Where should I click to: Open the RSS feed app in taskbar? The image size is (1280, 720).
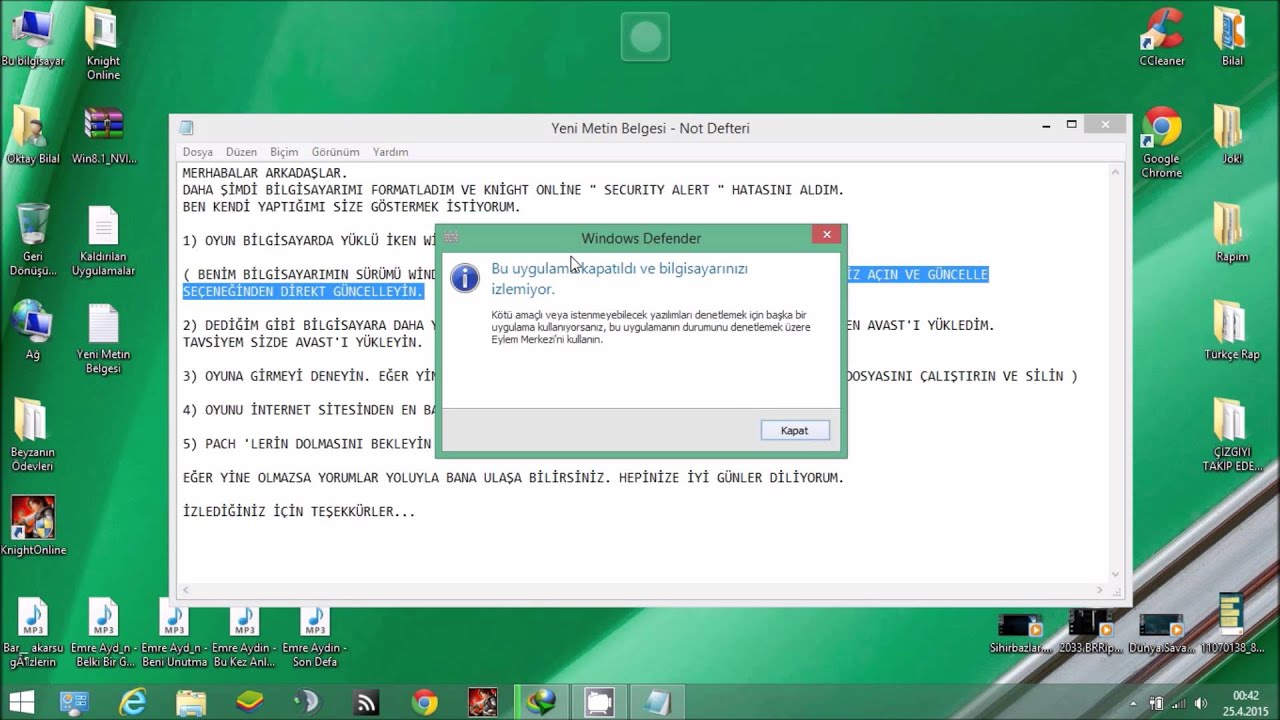point(366,702)
